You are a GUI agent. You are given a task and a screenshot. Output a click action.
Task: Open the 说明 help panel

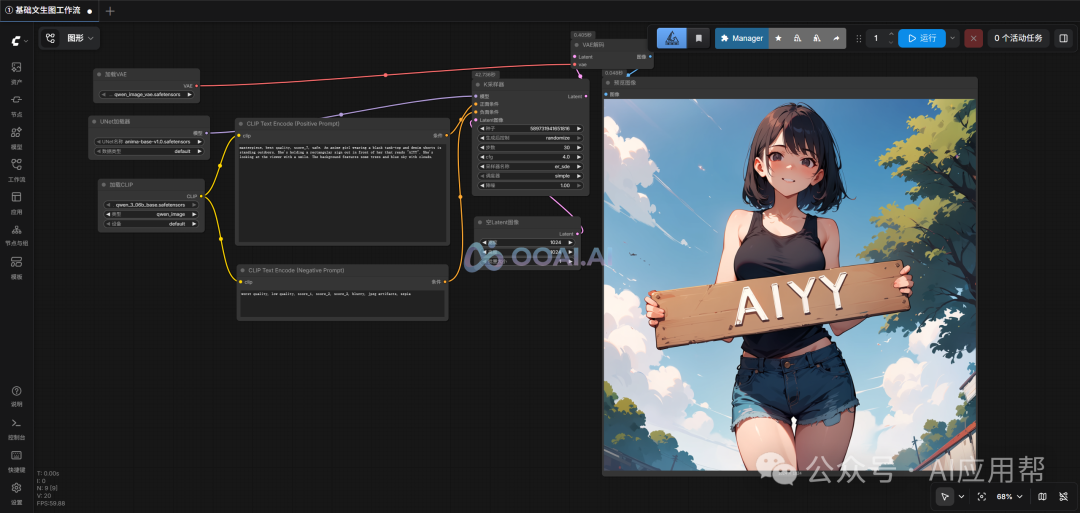[x=17, y=395]
